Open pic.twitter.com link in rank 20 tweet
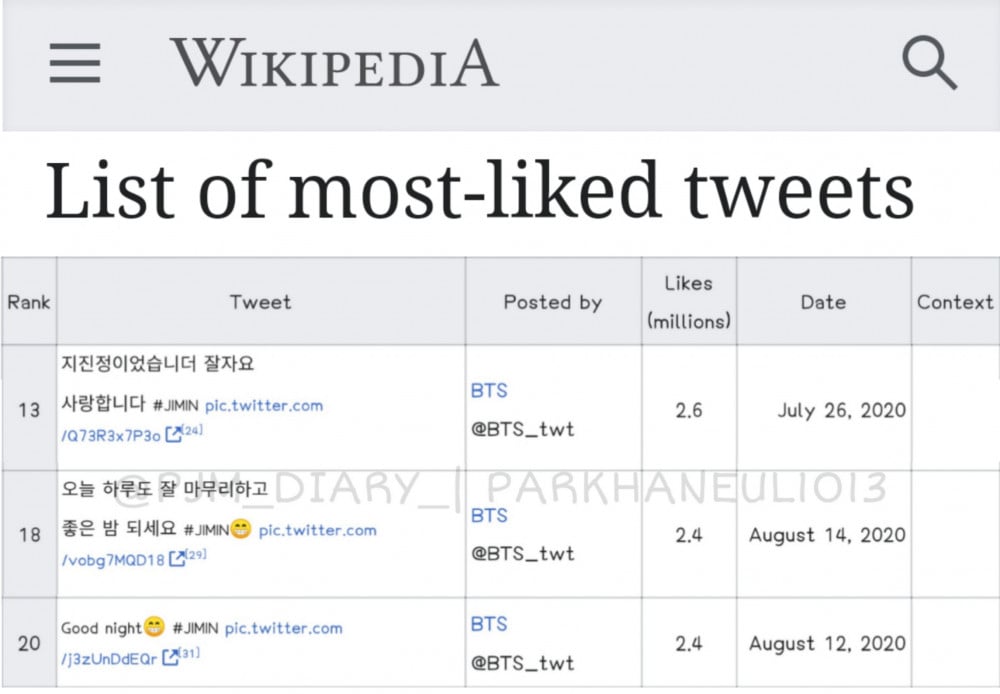Screen dimensions: 1000x694 (x=284, y=628)
